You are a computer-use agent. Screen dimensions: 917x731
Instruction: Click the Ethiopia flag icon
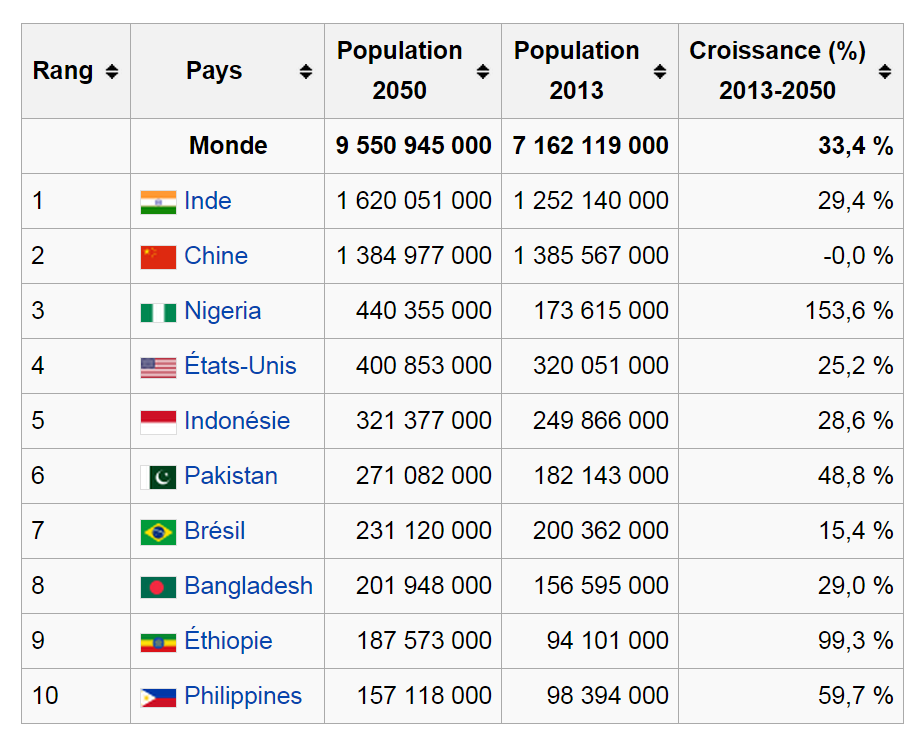(x=158, y=642)
